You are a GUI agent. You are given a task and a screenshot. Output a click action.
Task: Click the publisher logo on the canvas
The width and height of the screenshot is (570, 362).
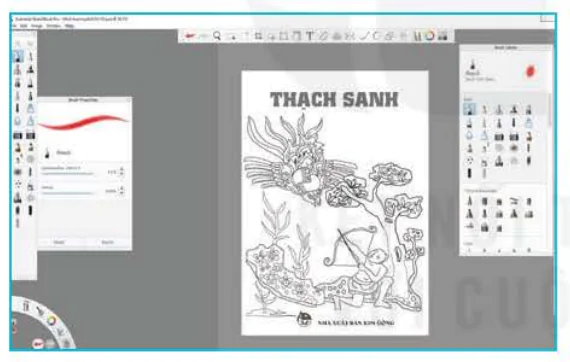pos(304,319)
